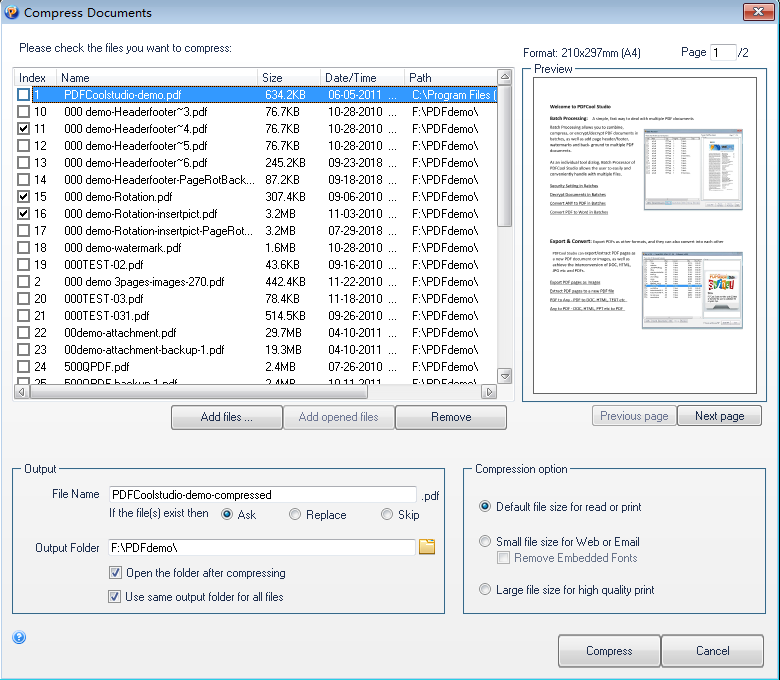Screen dimensions: 780x680
Task: Uncheck 000 demo-Rotation.pdf file checkbox
Action: tap(23, 196)
